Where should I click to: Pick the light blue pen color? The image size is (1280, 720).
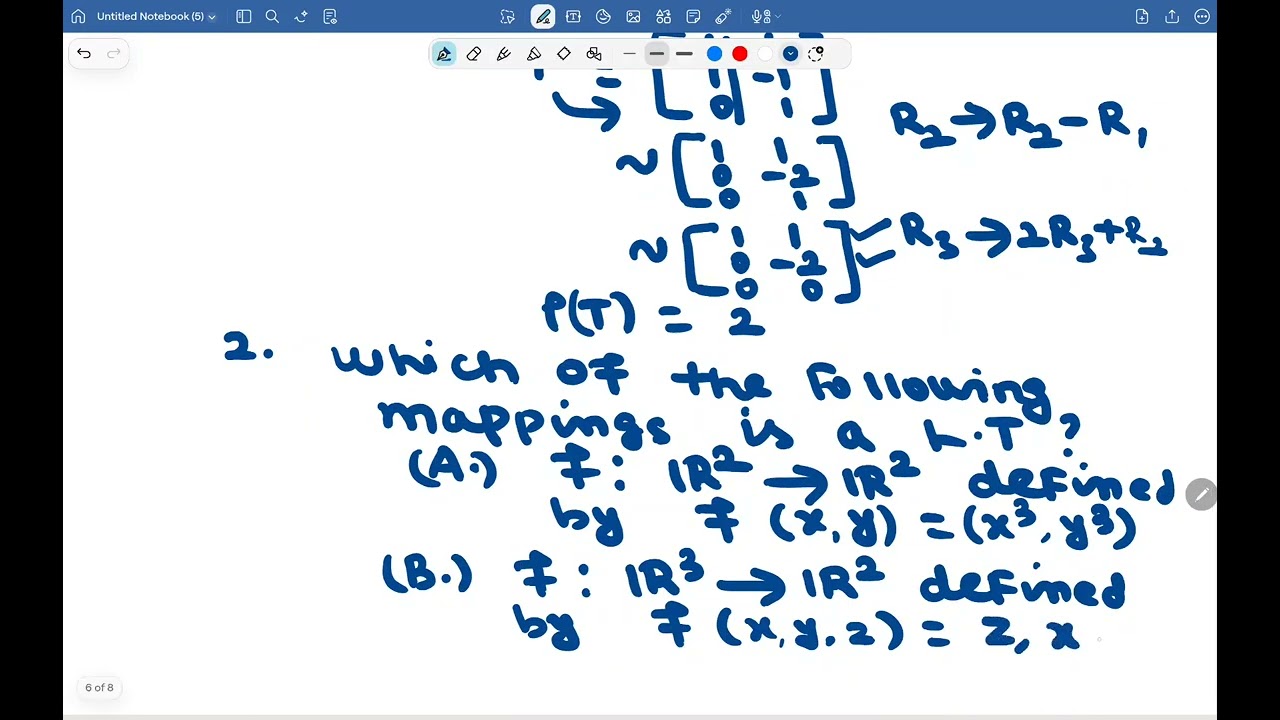[x=714, y=53]
